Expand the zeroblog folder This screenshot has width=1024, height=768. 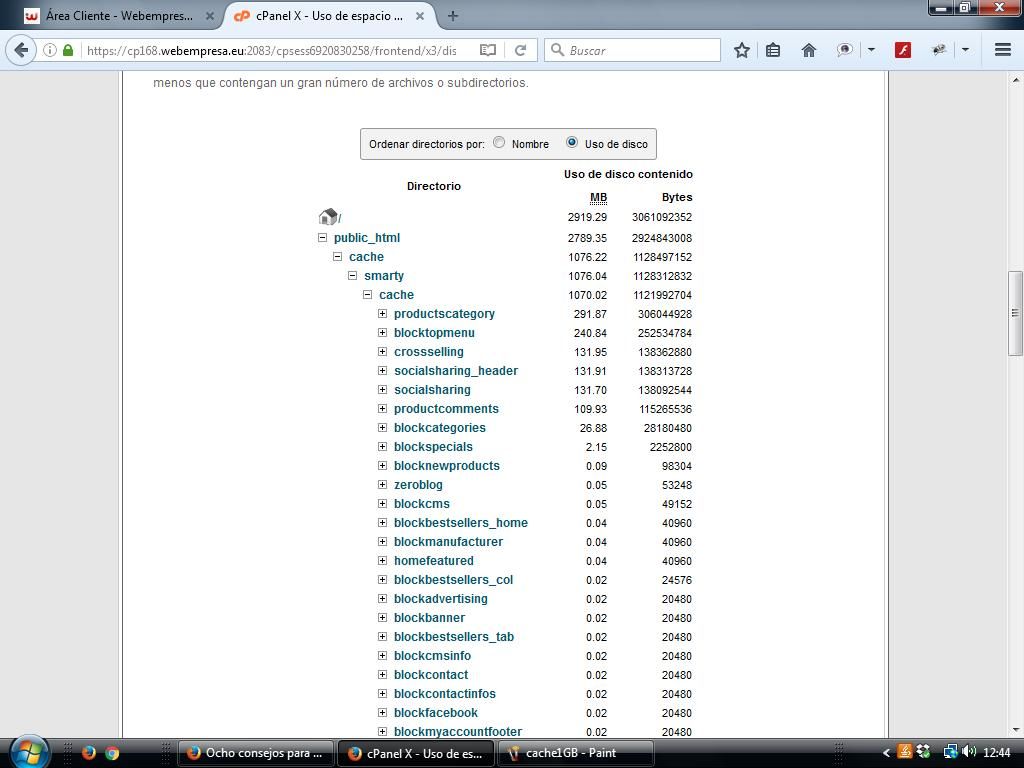(x=382, y=484)
